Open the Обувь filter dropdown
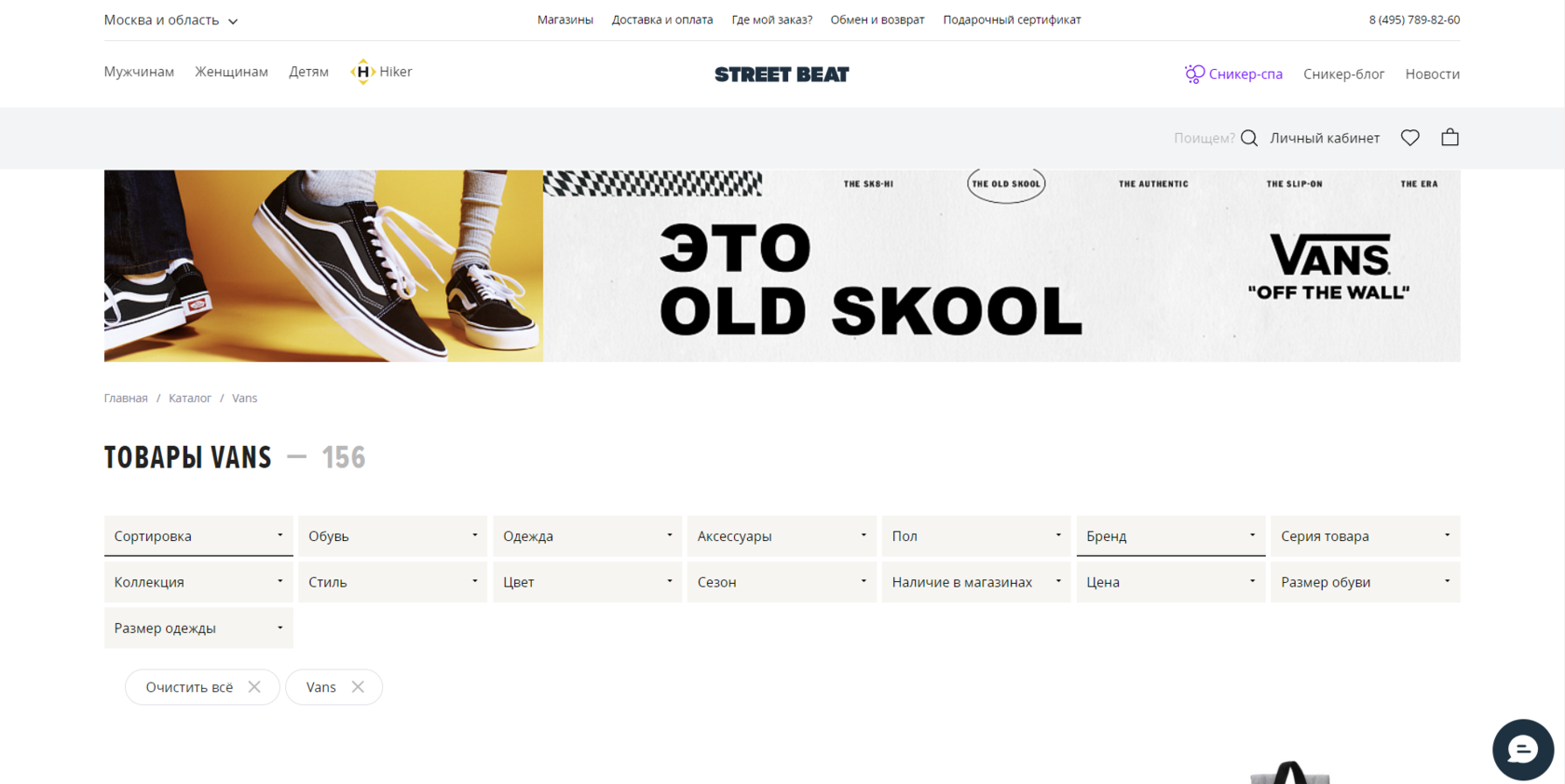The height and width of the screenshot is (784, 1565). click(x=393, y=536)
